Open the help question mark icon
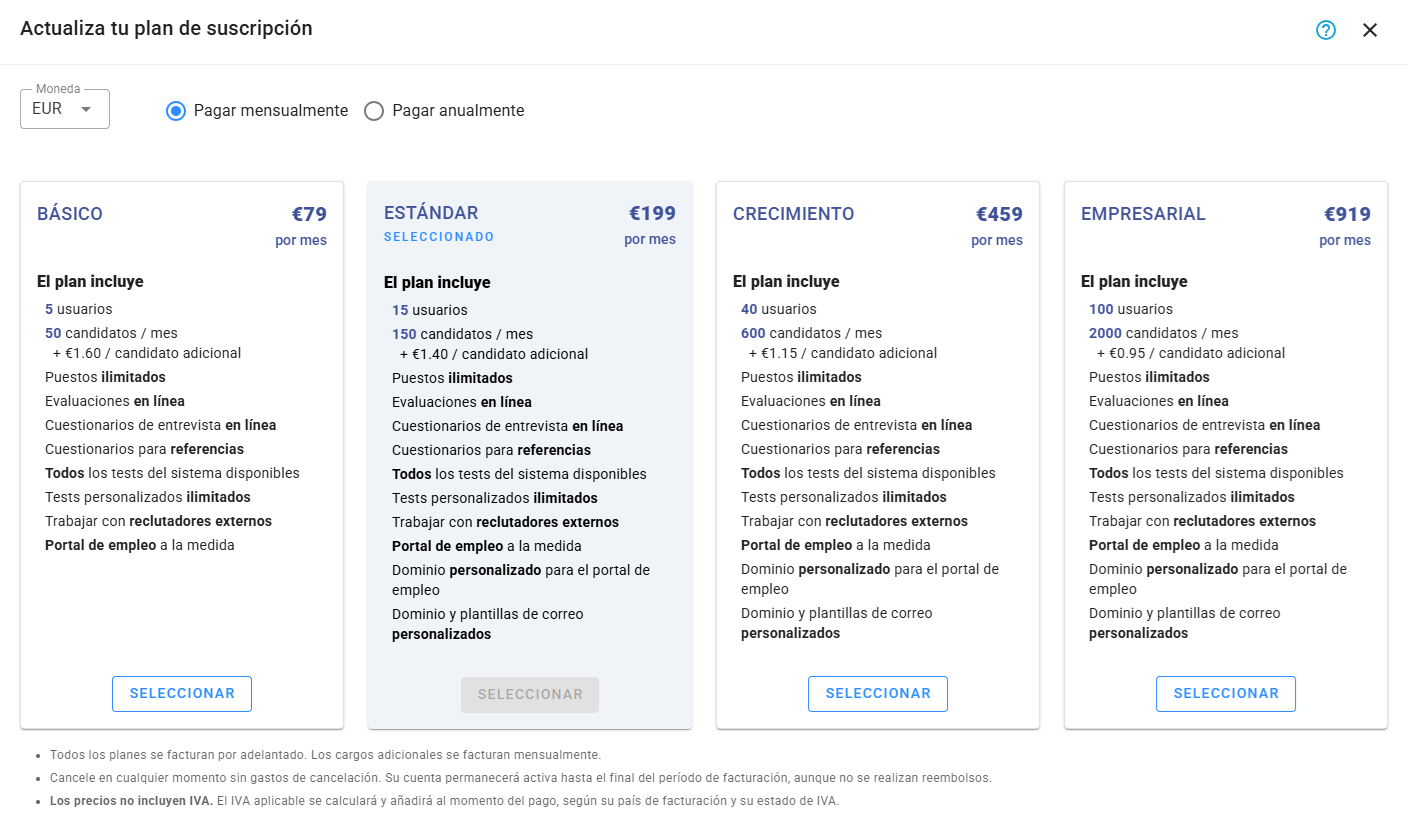 [1325, 30]
